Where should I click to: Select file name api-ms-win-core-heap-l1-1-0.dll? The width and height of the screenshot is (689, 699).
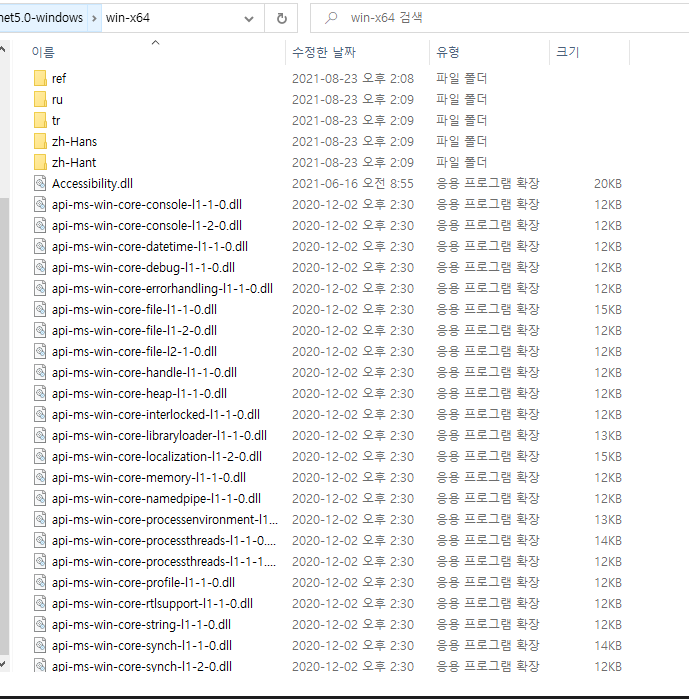point(139,393)
